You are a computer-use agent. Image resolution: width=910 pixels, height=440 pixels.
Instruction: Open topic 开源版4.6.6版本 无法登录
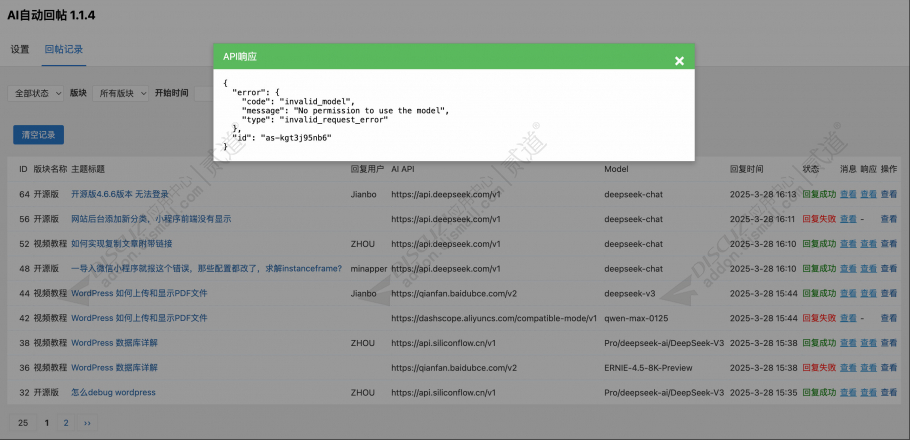click(x=120, y=194)
